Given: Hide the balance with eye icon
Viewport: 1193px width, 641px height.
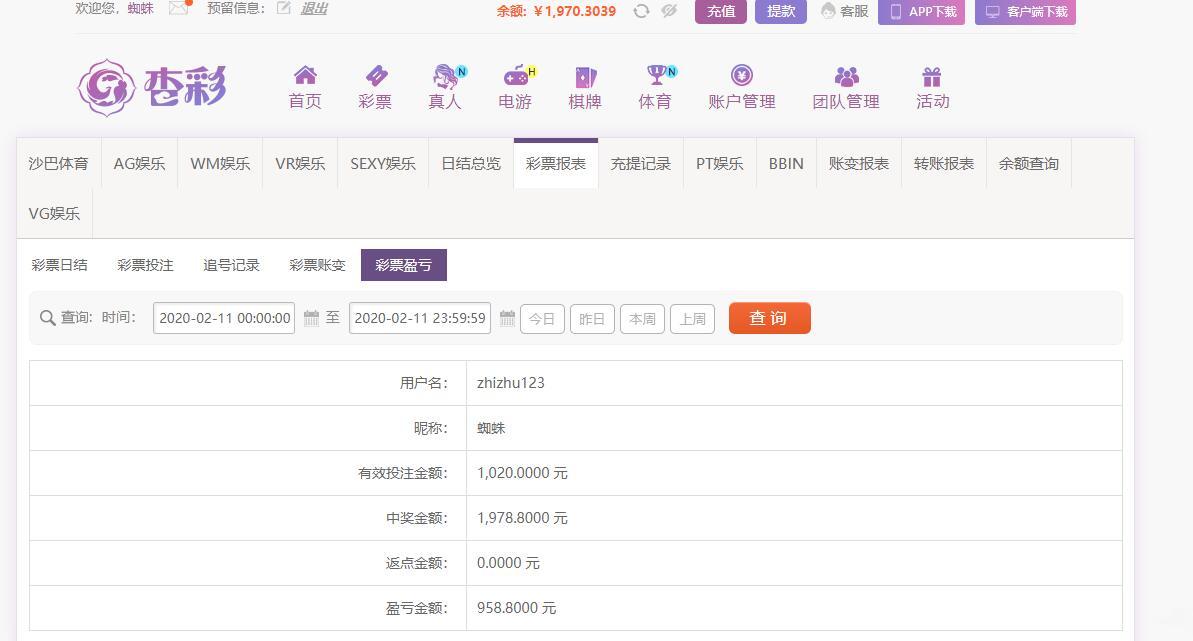Looking at the screenshot, I should coord(669,11).
